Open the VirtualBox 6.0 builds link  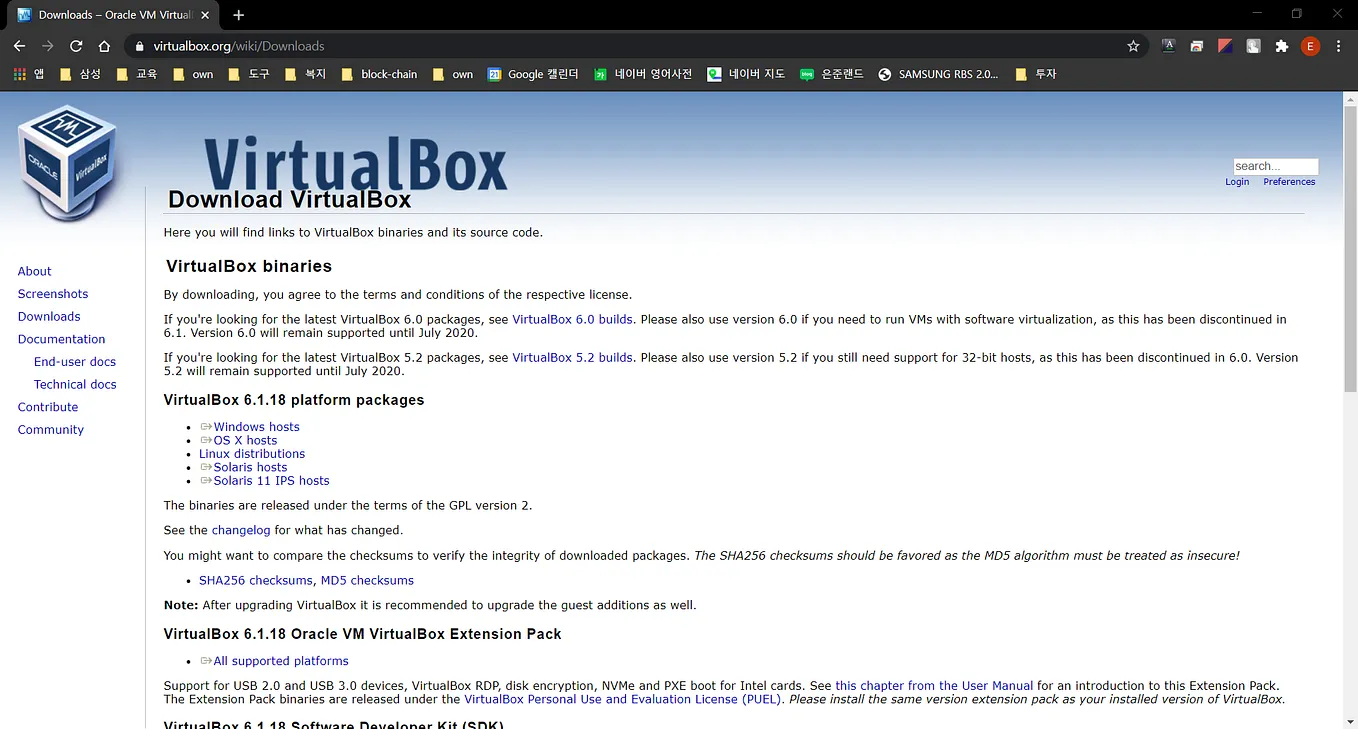572,320
